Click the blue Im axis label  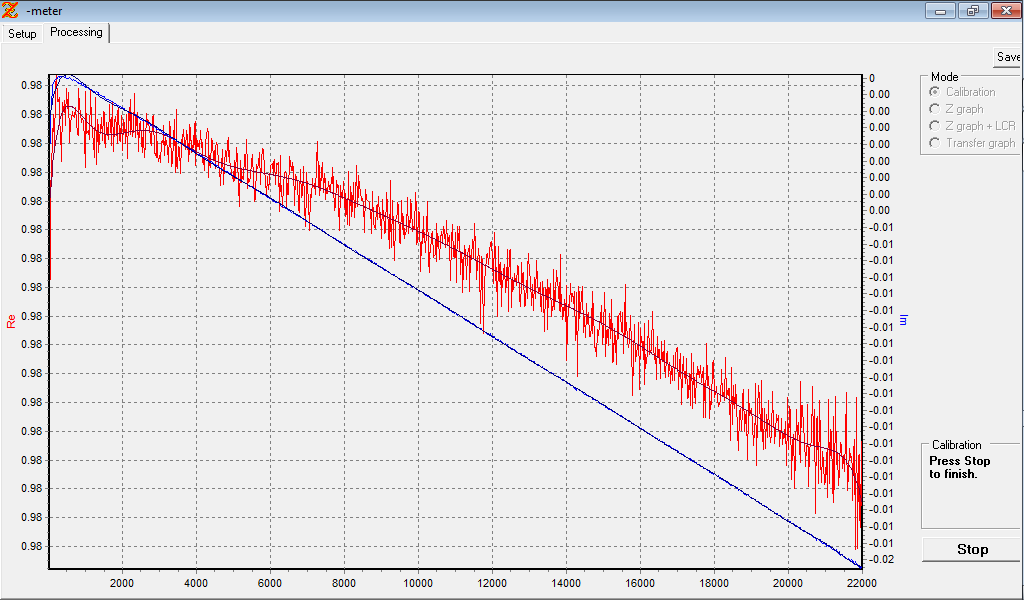pos(903,320)
